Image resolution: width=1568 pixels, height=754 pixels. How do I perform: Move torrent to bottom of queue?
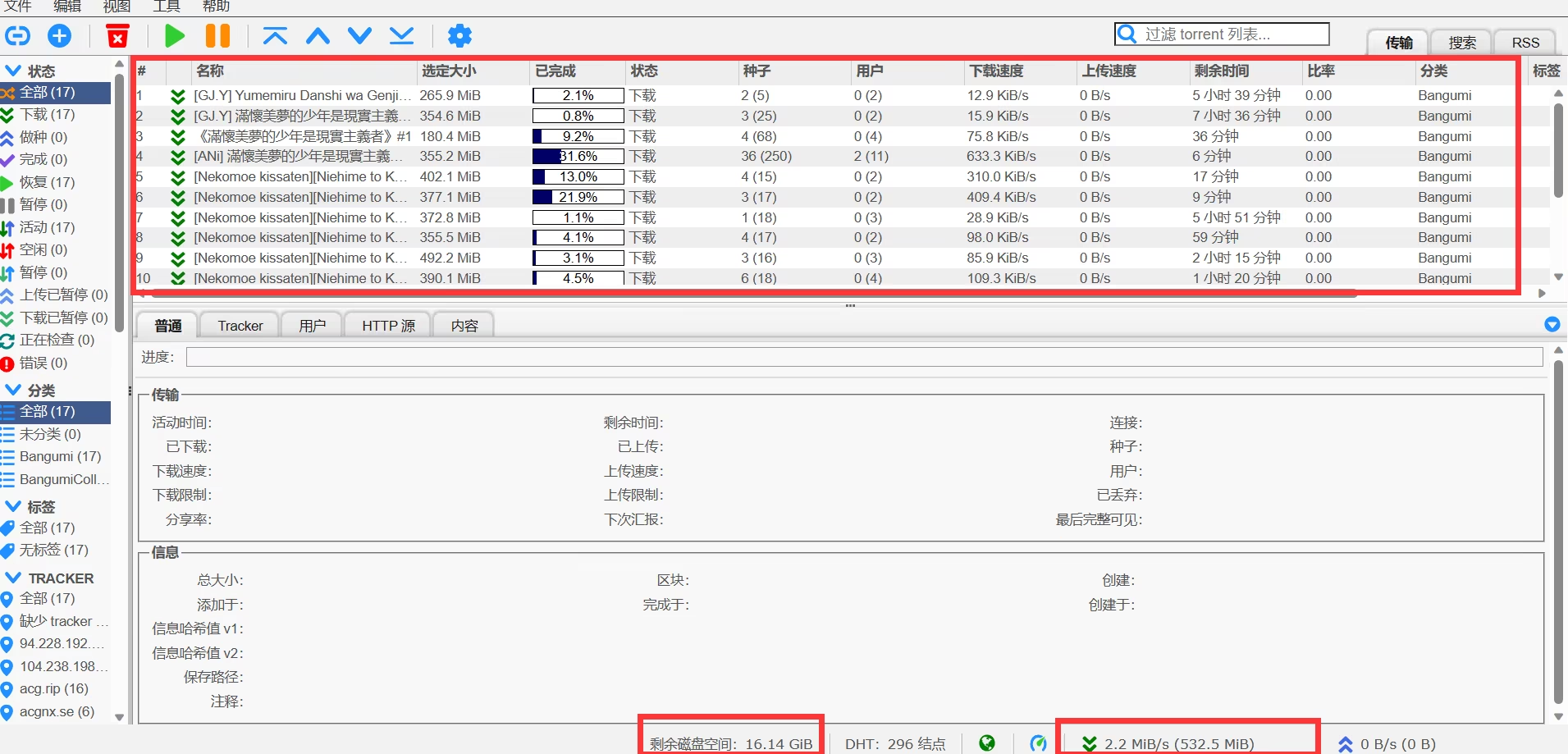click(x=401, y=35)
